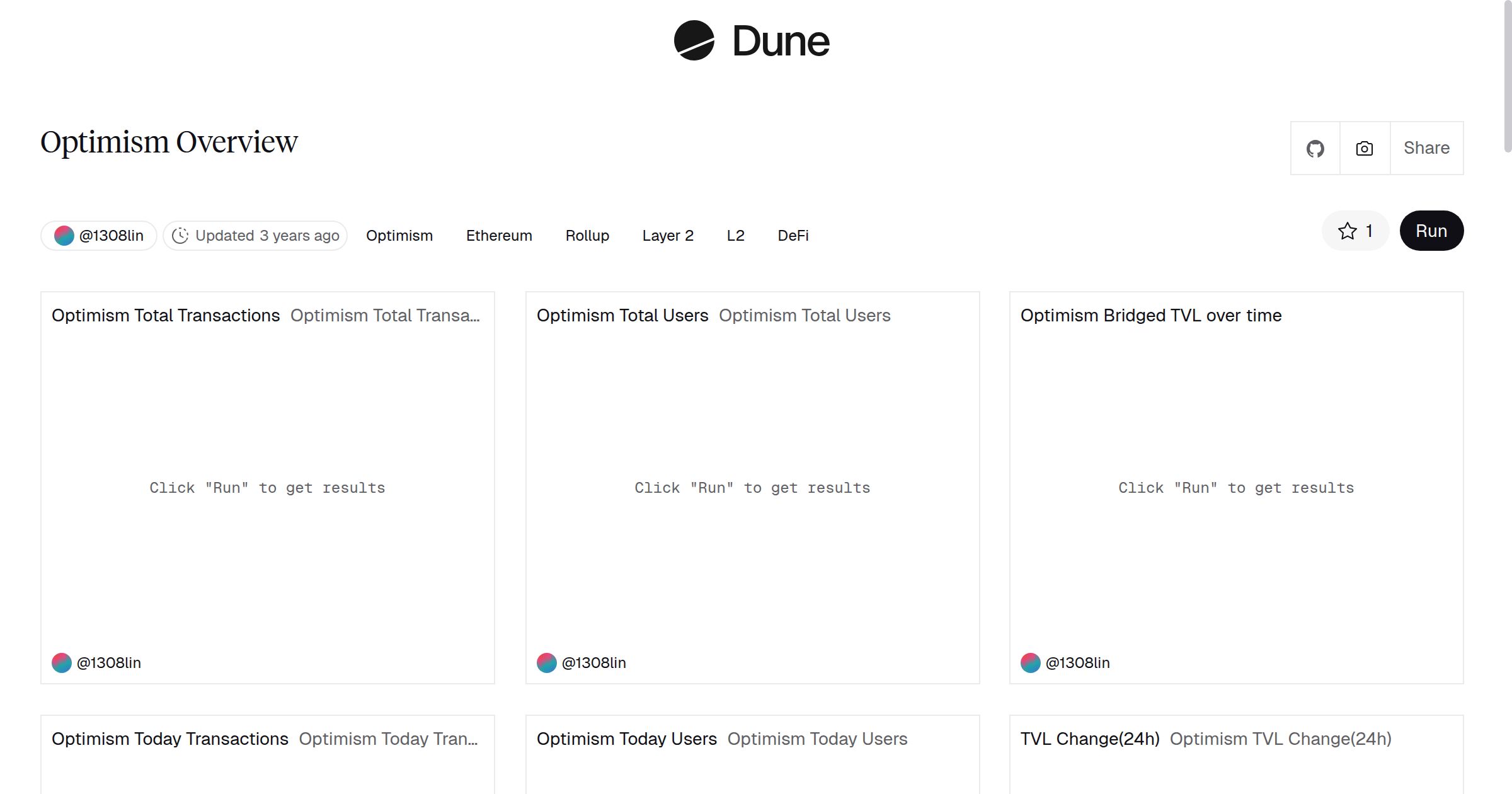Screen dimensions: 1512x794
Task: Click avatar in Optimism Total Users card
Action: point(547,662)
